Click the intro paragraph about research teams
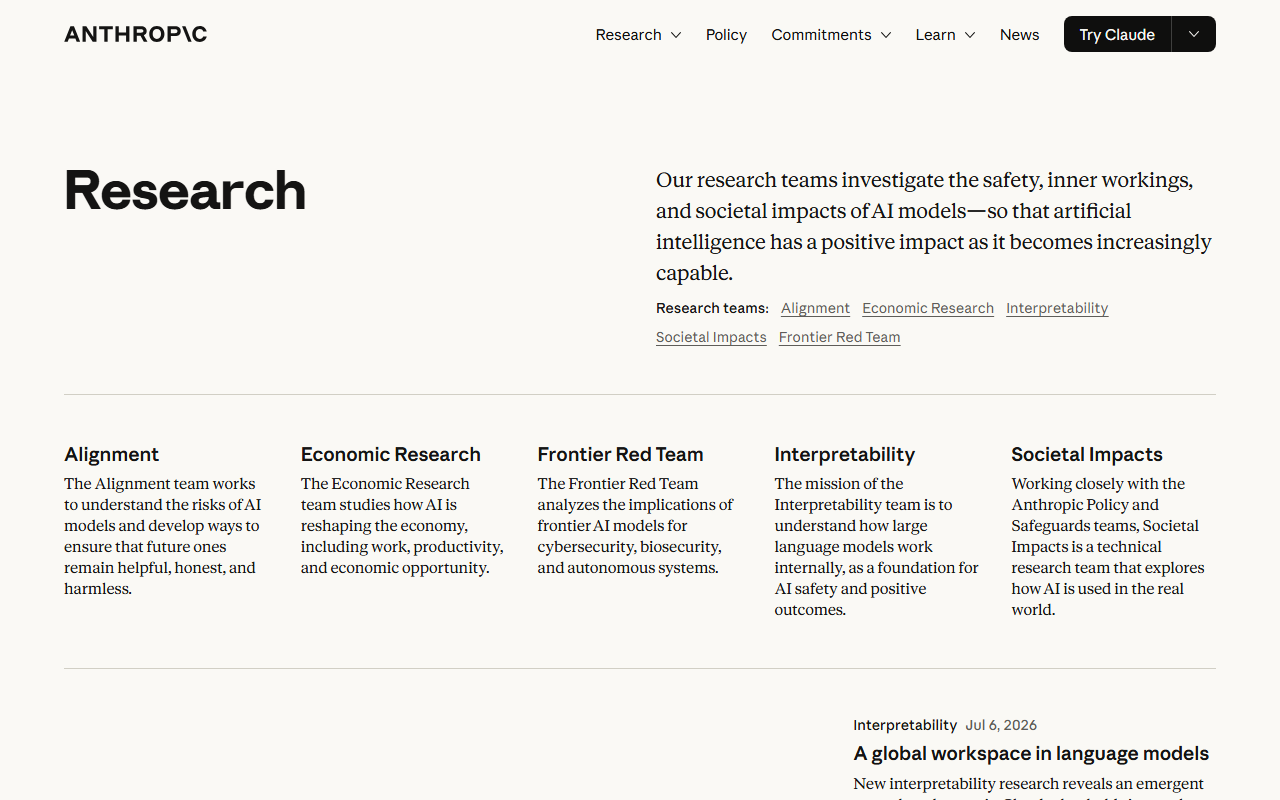The width and height of the screenshot is (1280, 800). click(x=934, y=226)
